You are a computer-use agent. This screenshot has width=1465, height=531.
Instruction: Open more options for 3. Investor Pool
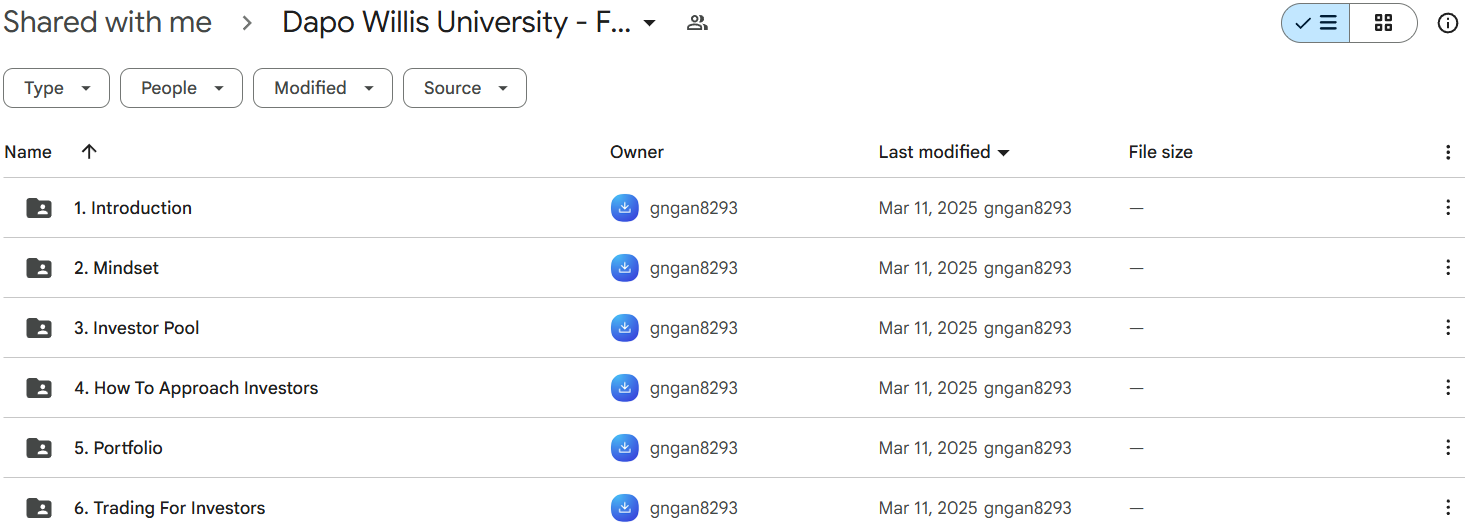(1447, 328)
